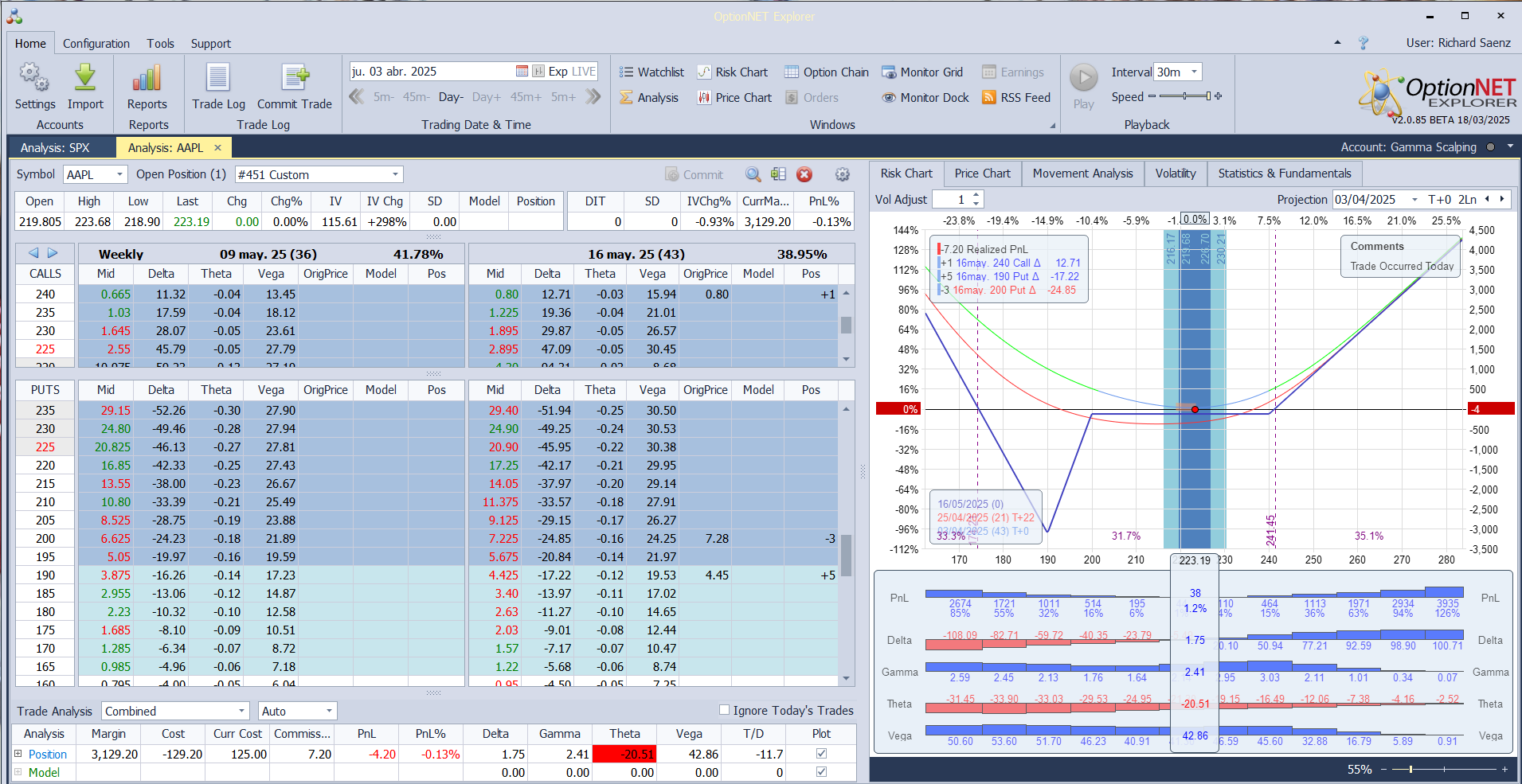This screenshot has height=784, width=1522.
Task: Click the zoom-in plus at bottom right
Action: (x=1504, y=770)
